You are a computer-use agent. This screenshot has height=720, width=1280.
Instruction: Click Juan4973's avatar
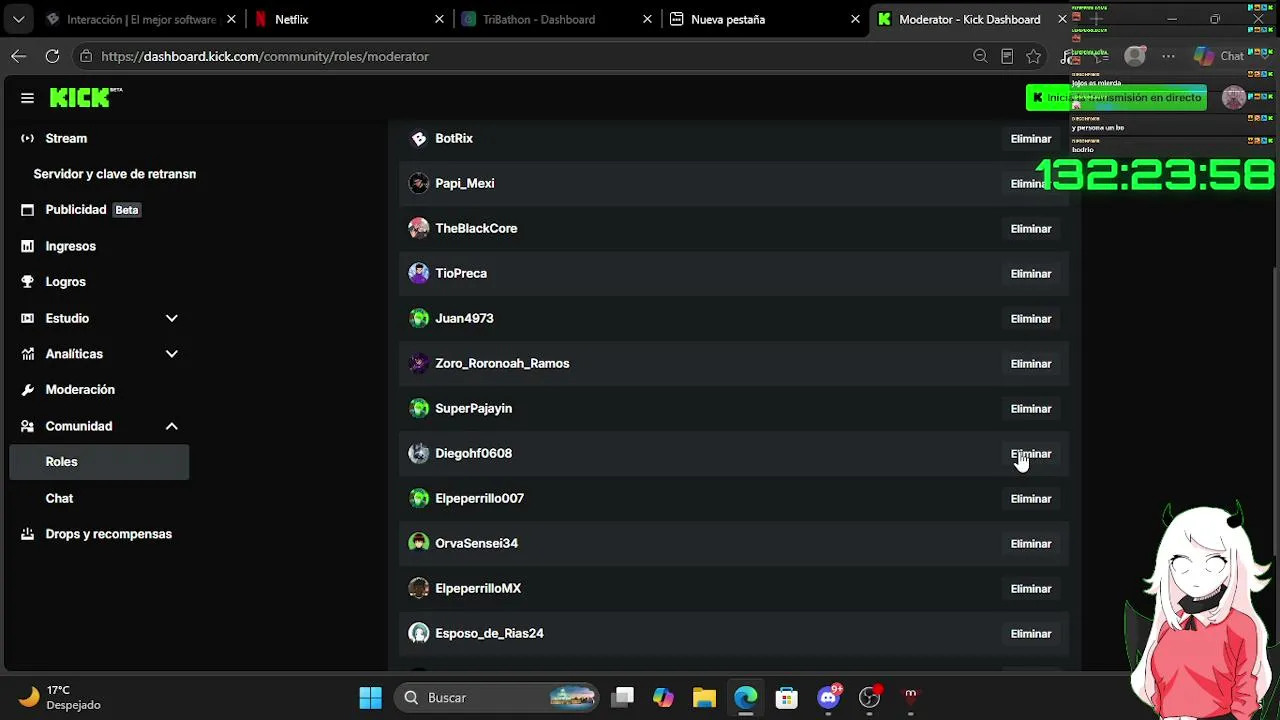(419, 318)
